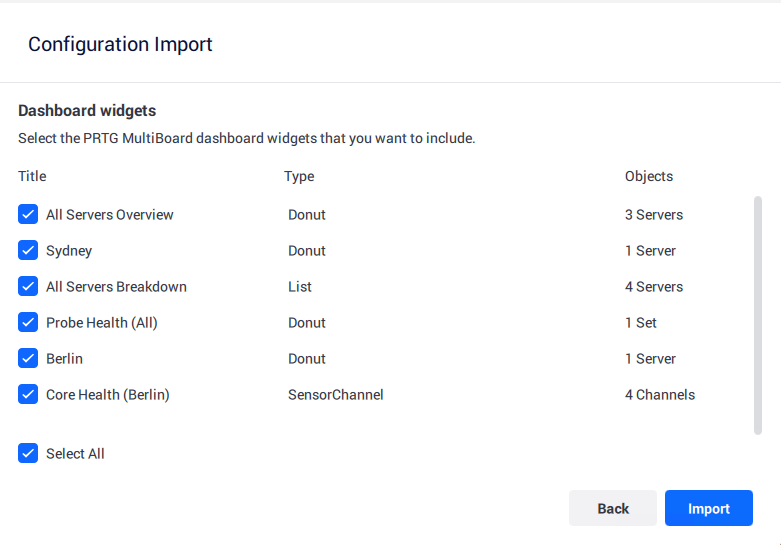Click the '4 Servers' objects value
The width and height of the screenshot is (781, 545).
(654, 287)
